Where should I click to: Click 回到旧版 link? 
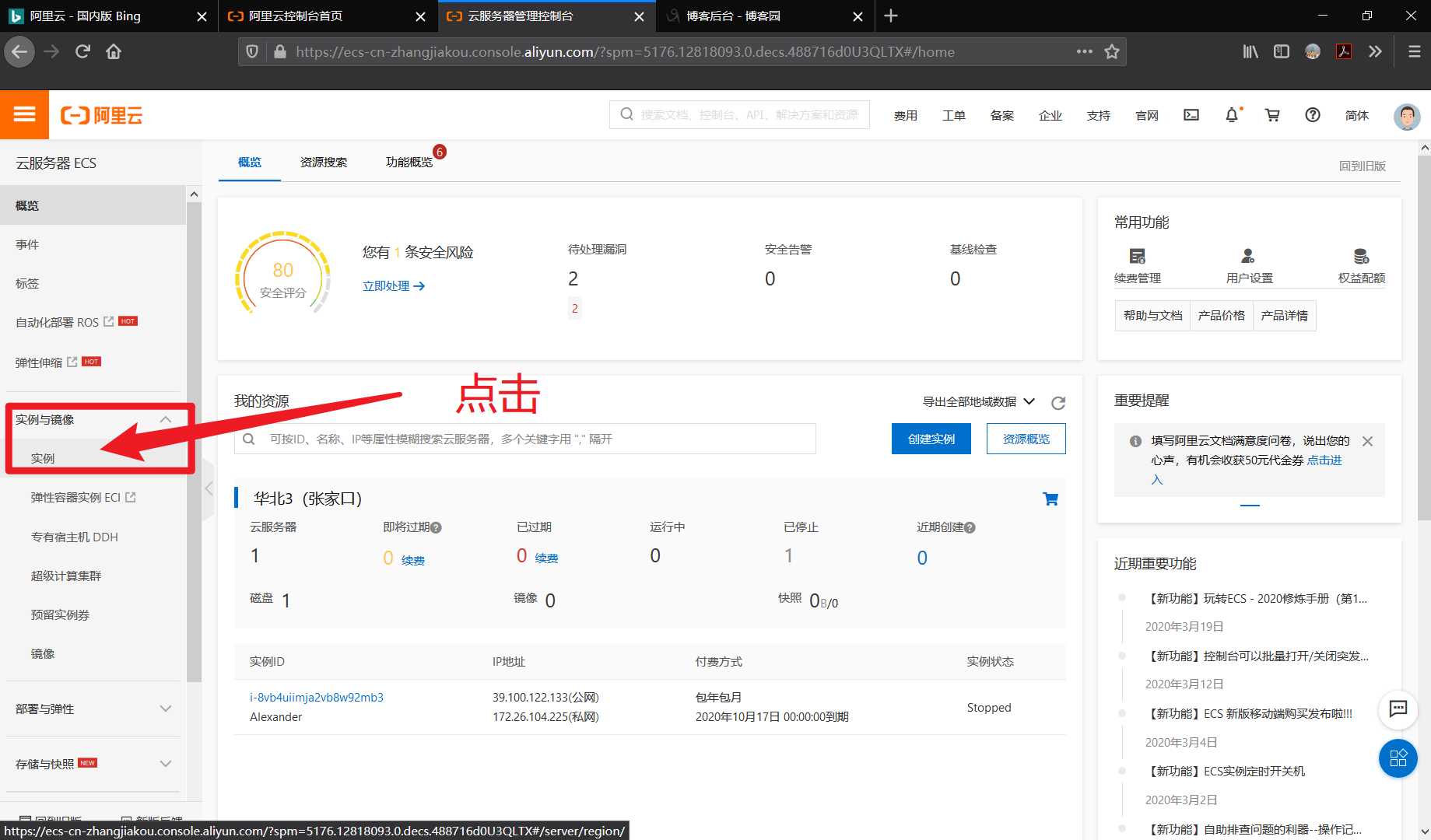(1363, 166)
